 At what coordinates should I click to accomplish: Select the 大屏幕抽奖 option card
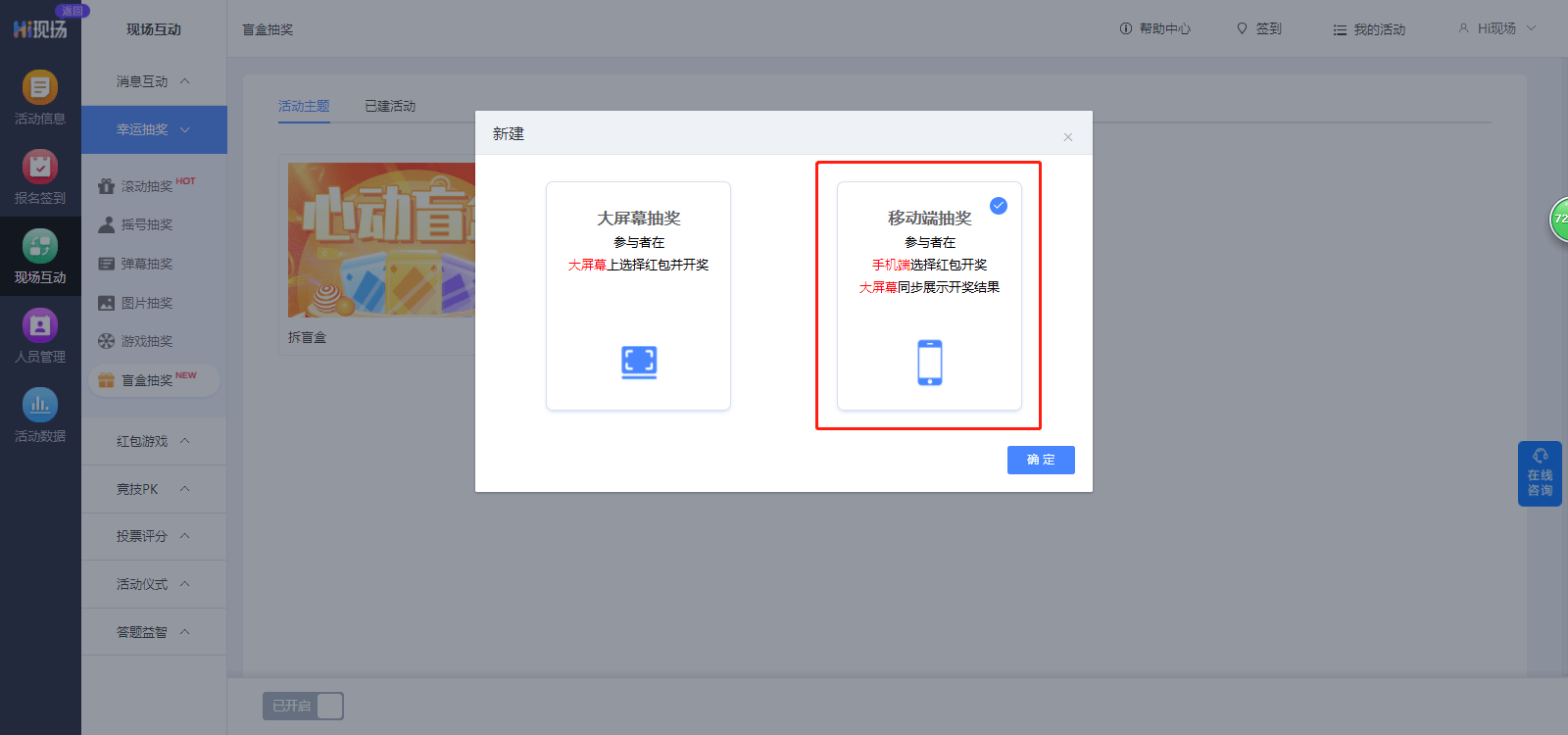coord(638,296)
